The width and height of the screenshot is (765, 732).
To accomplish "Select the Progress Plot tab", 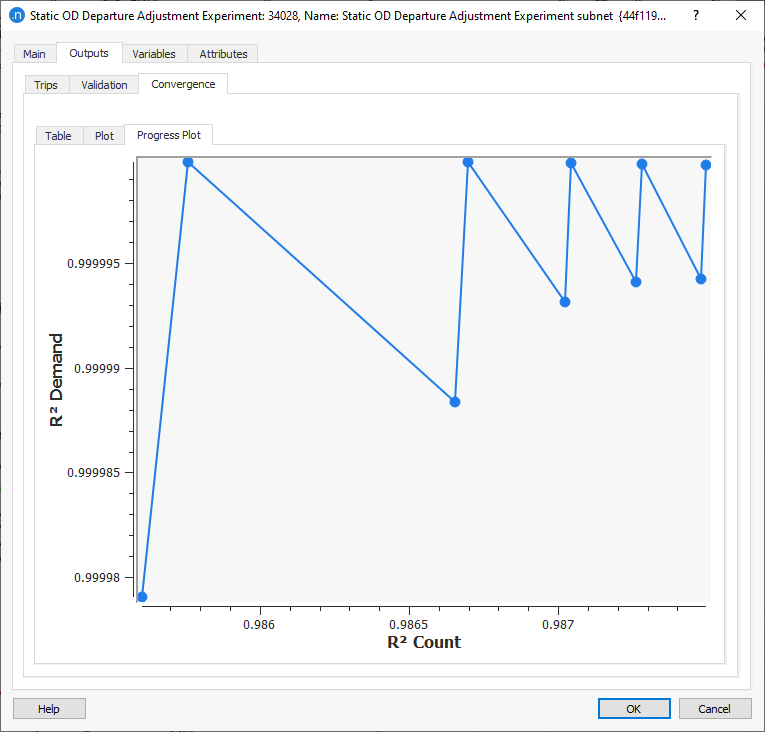I will (x=168, y=135).
